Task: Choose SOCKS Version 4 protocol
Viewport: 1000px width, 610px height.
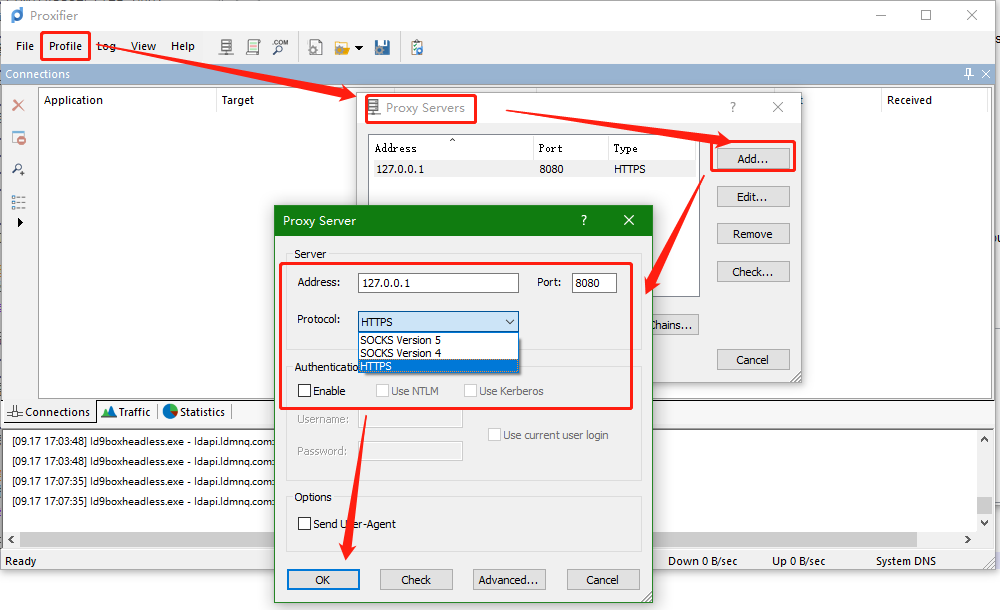Action: point(438,353)
